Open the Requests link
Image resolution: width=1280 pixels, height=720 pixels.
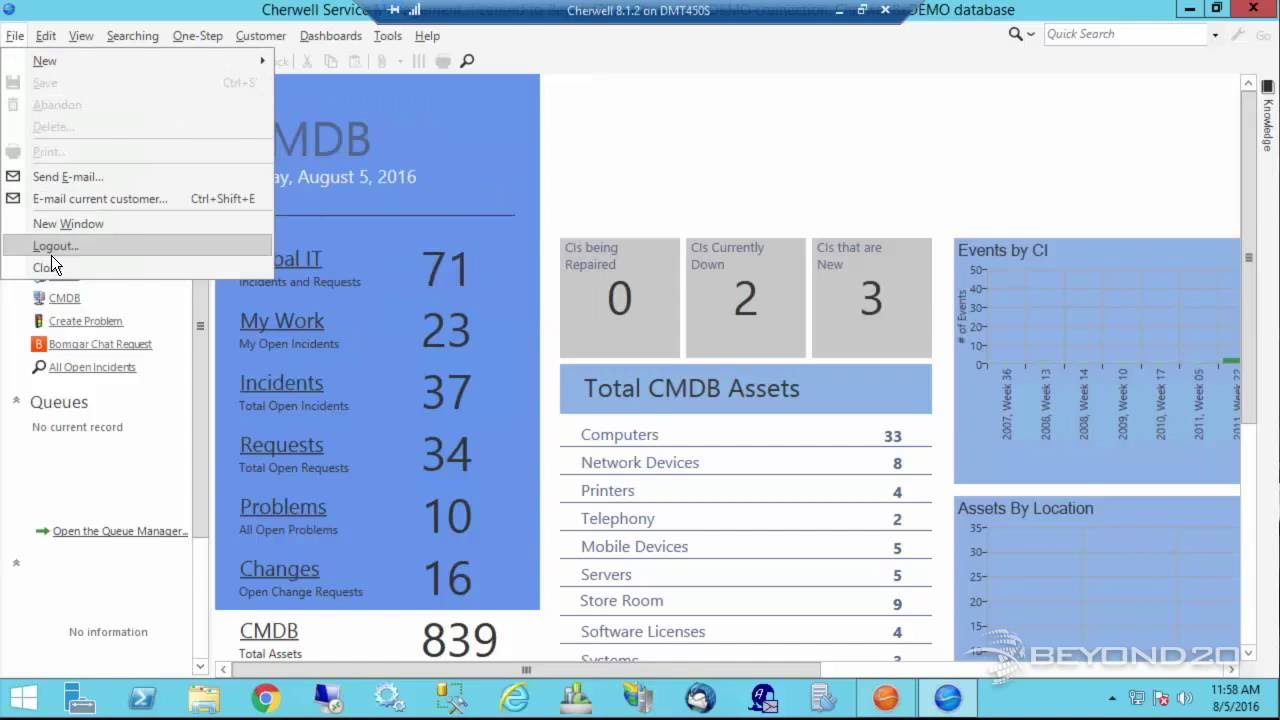coord(281,445)
